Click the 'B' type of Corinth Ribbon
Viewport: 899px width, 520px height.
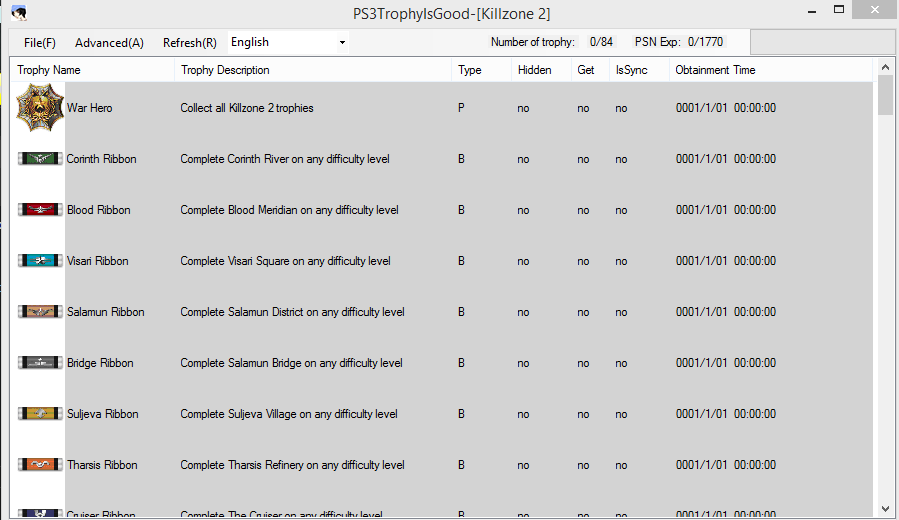(x=461, y=159)
